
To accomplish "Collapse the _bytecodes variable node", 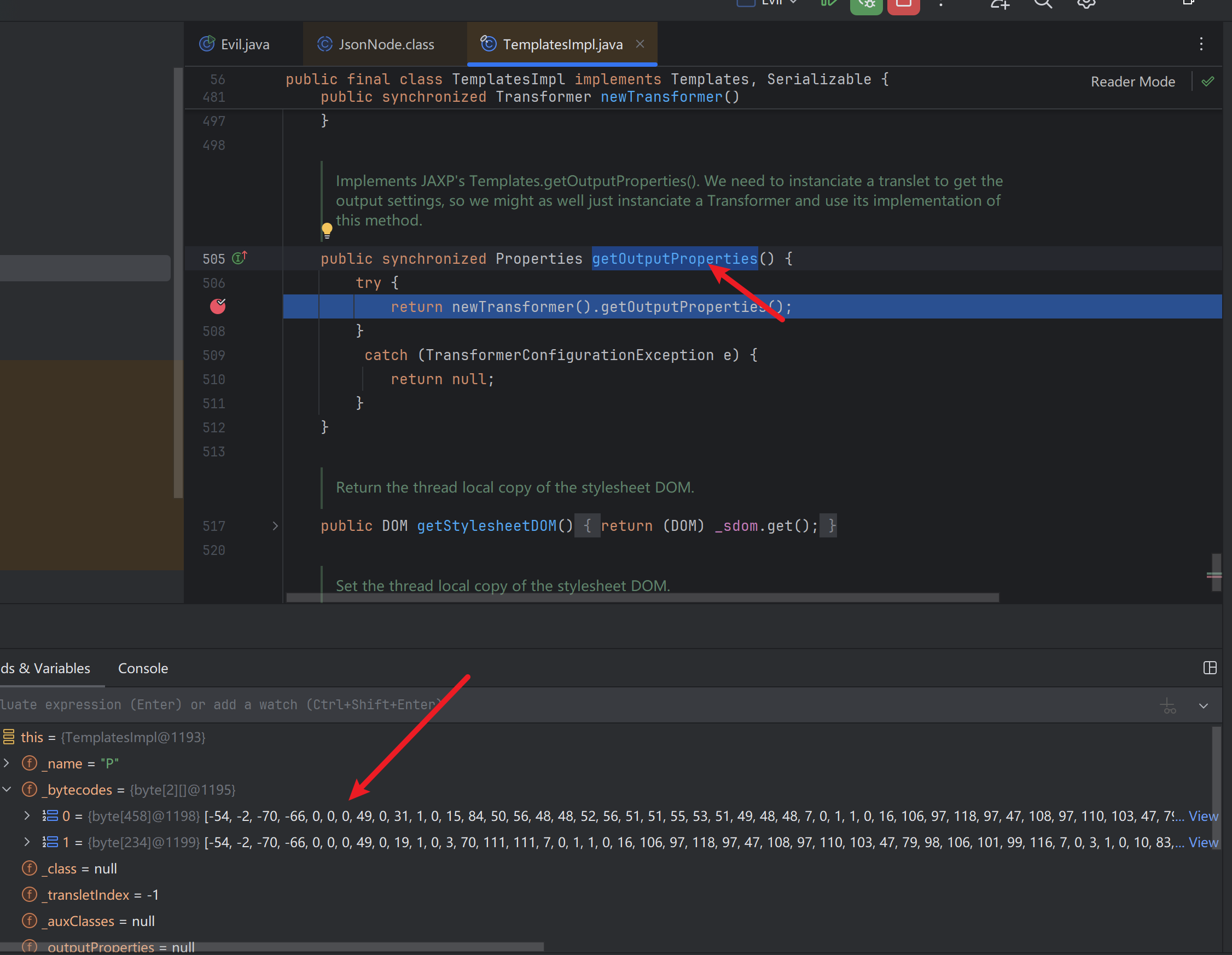I will (x=7, y=789).
